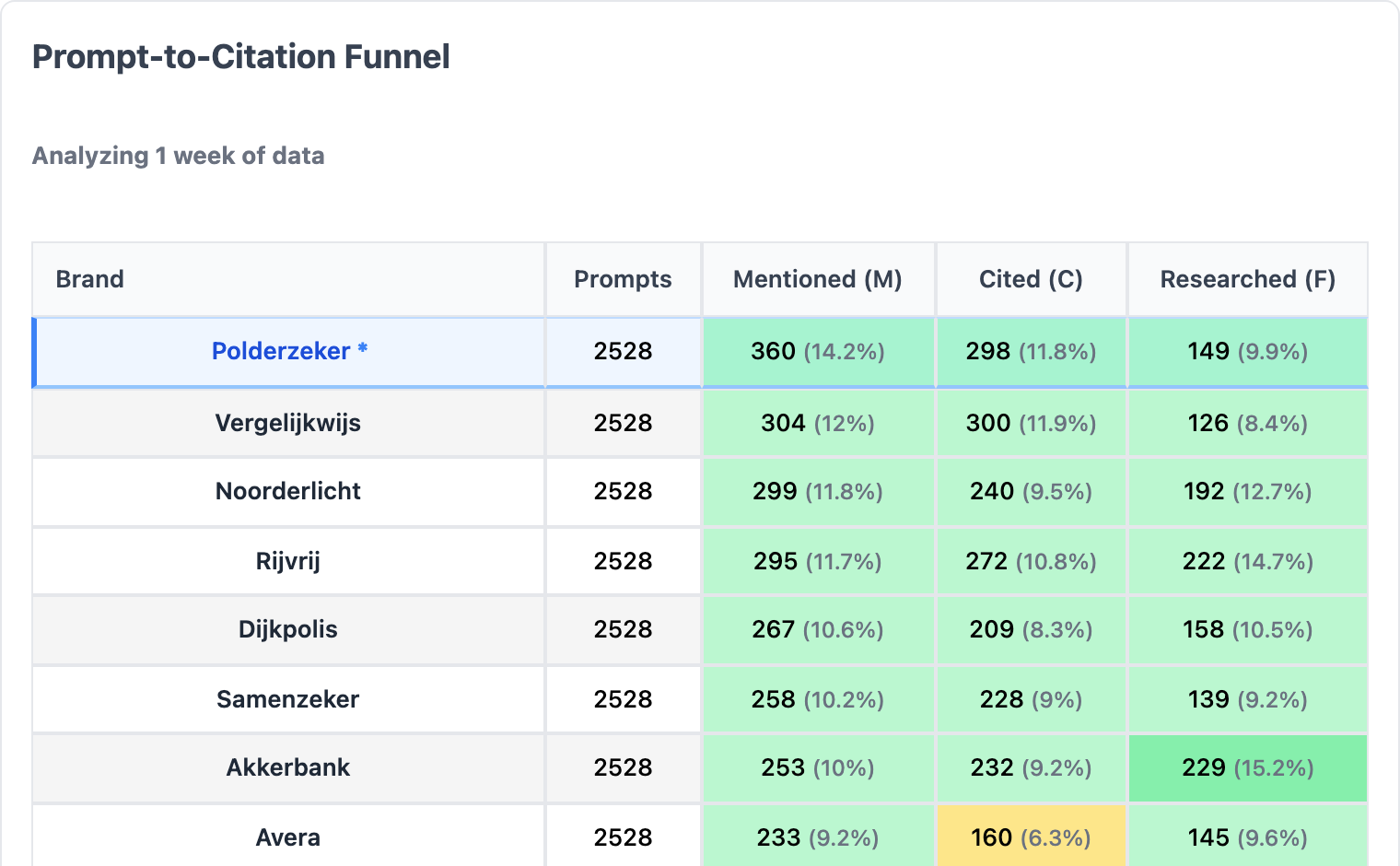Click the Brand column header

[288, 279]
